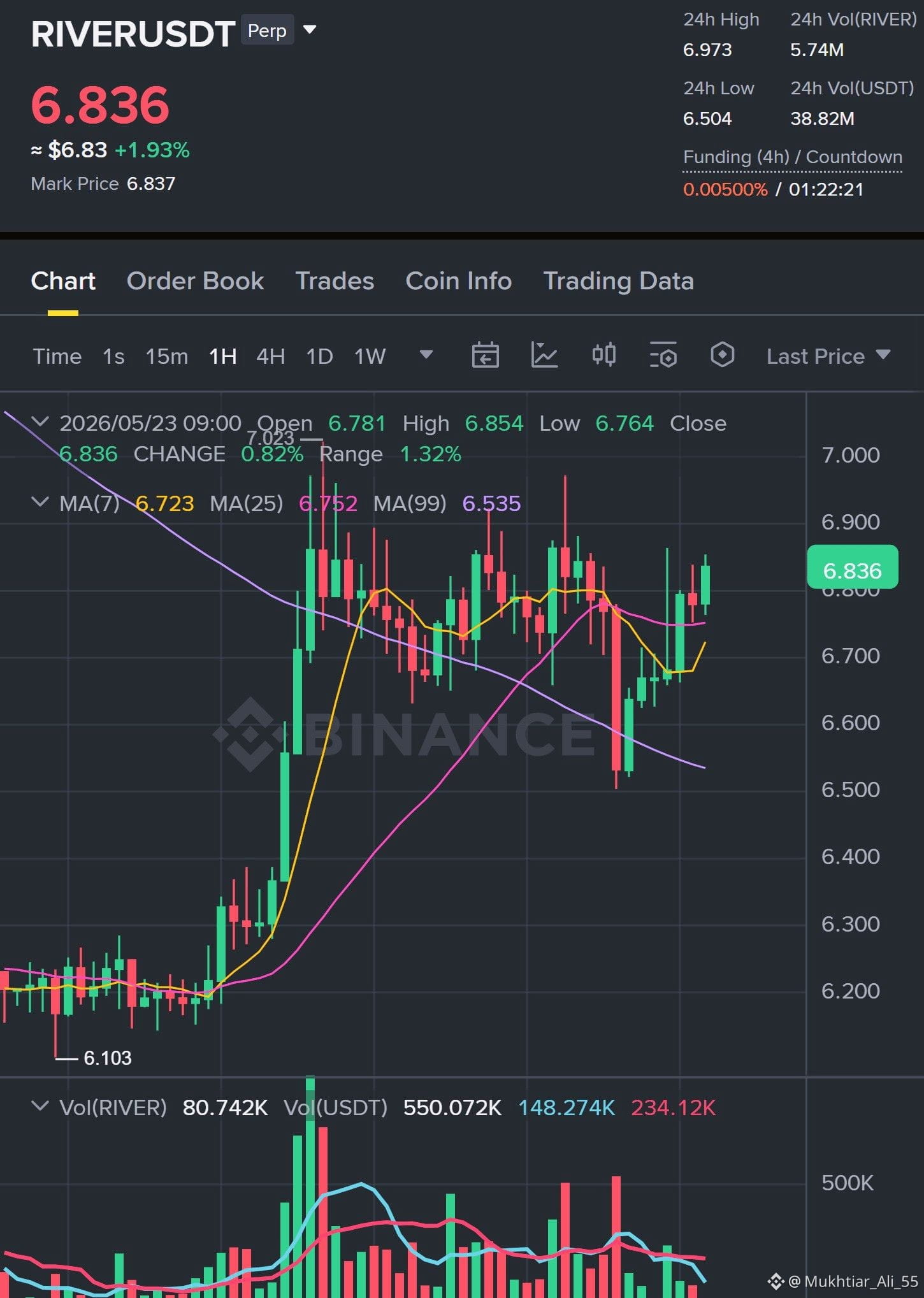Click the Perp contract type badge
This screenshot has width=924, height=1298.
coord(267,31)
